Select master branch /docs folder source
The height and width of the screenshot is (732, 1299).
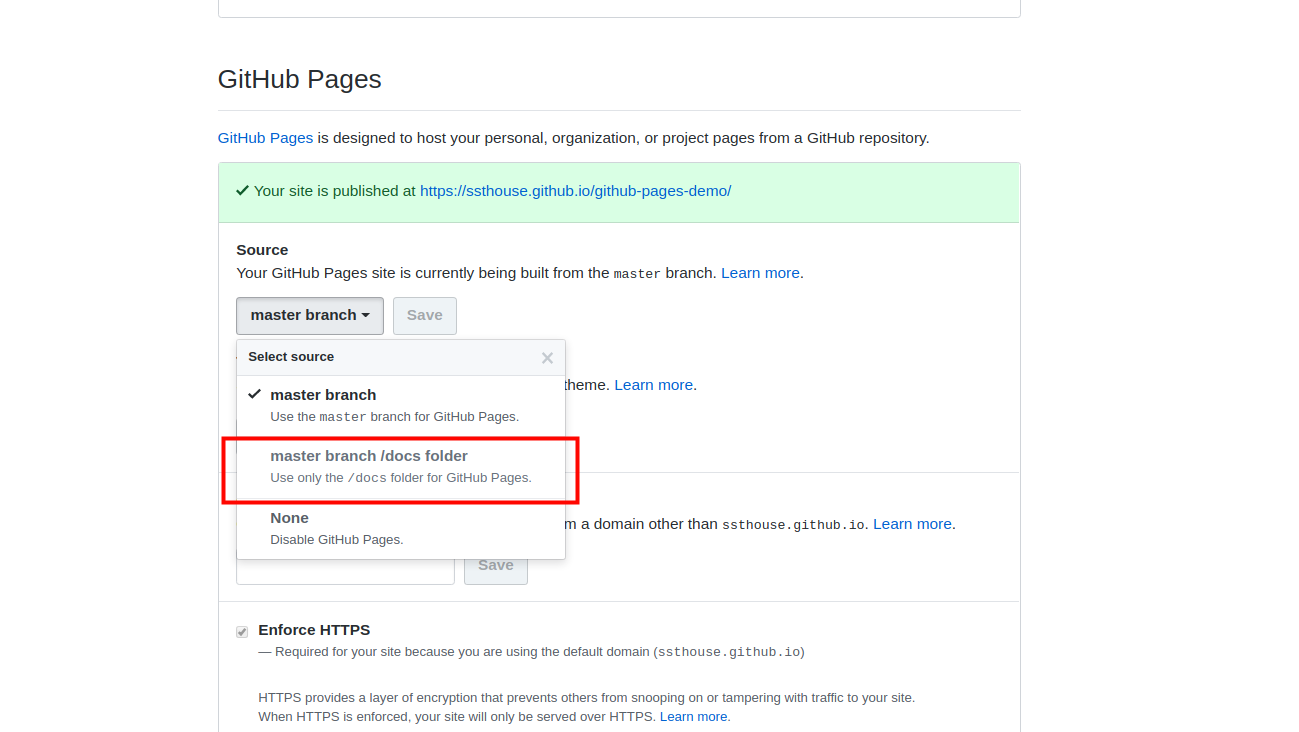(369, 455)
